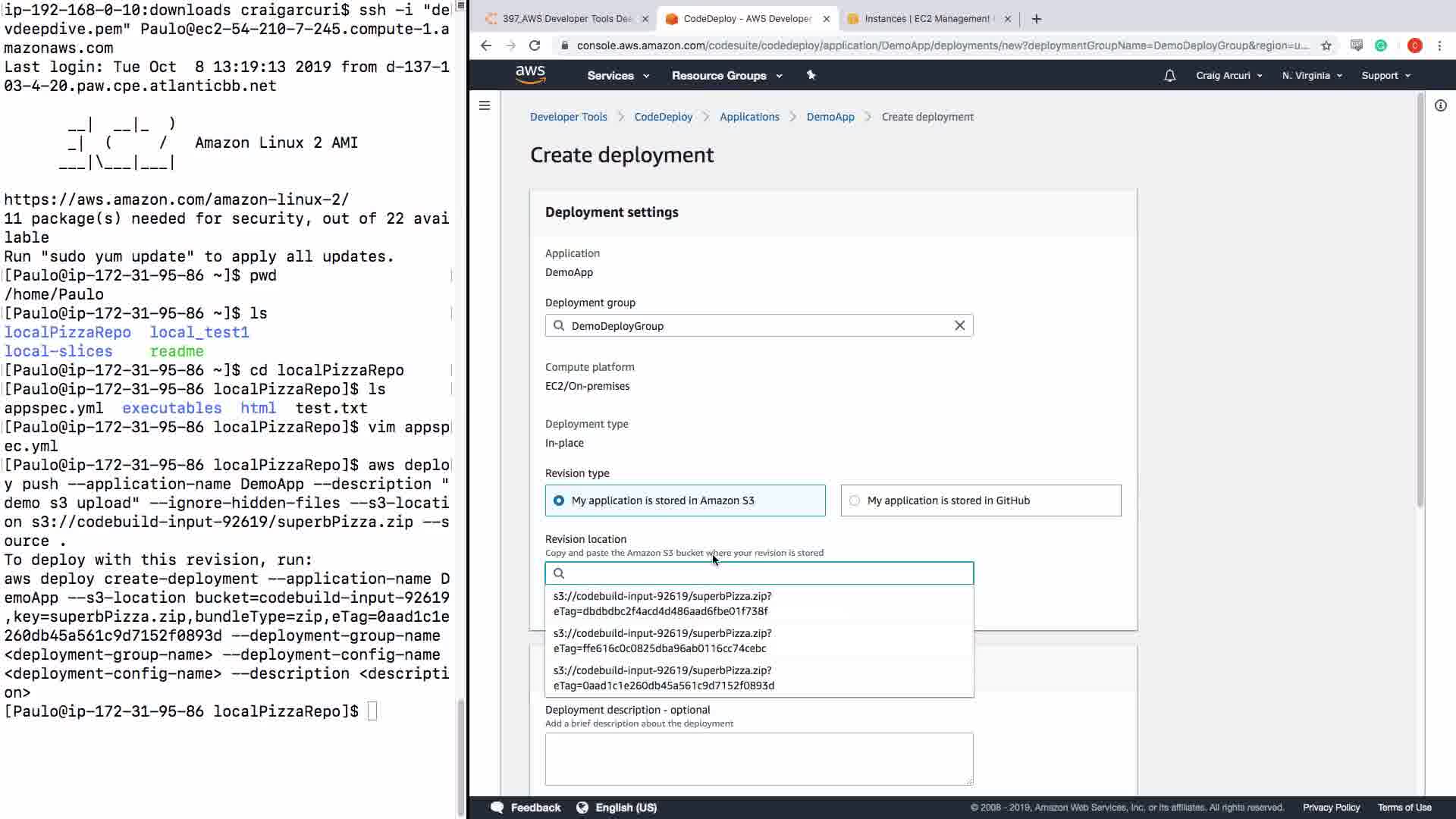Open the info panel circle icon
The width and height of the screenshot is (1456, 819).
click(1440, 105)
